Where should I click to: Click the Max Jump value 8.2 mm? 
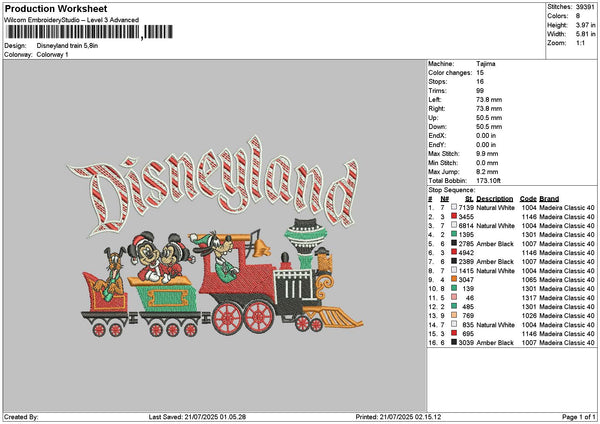487,172
